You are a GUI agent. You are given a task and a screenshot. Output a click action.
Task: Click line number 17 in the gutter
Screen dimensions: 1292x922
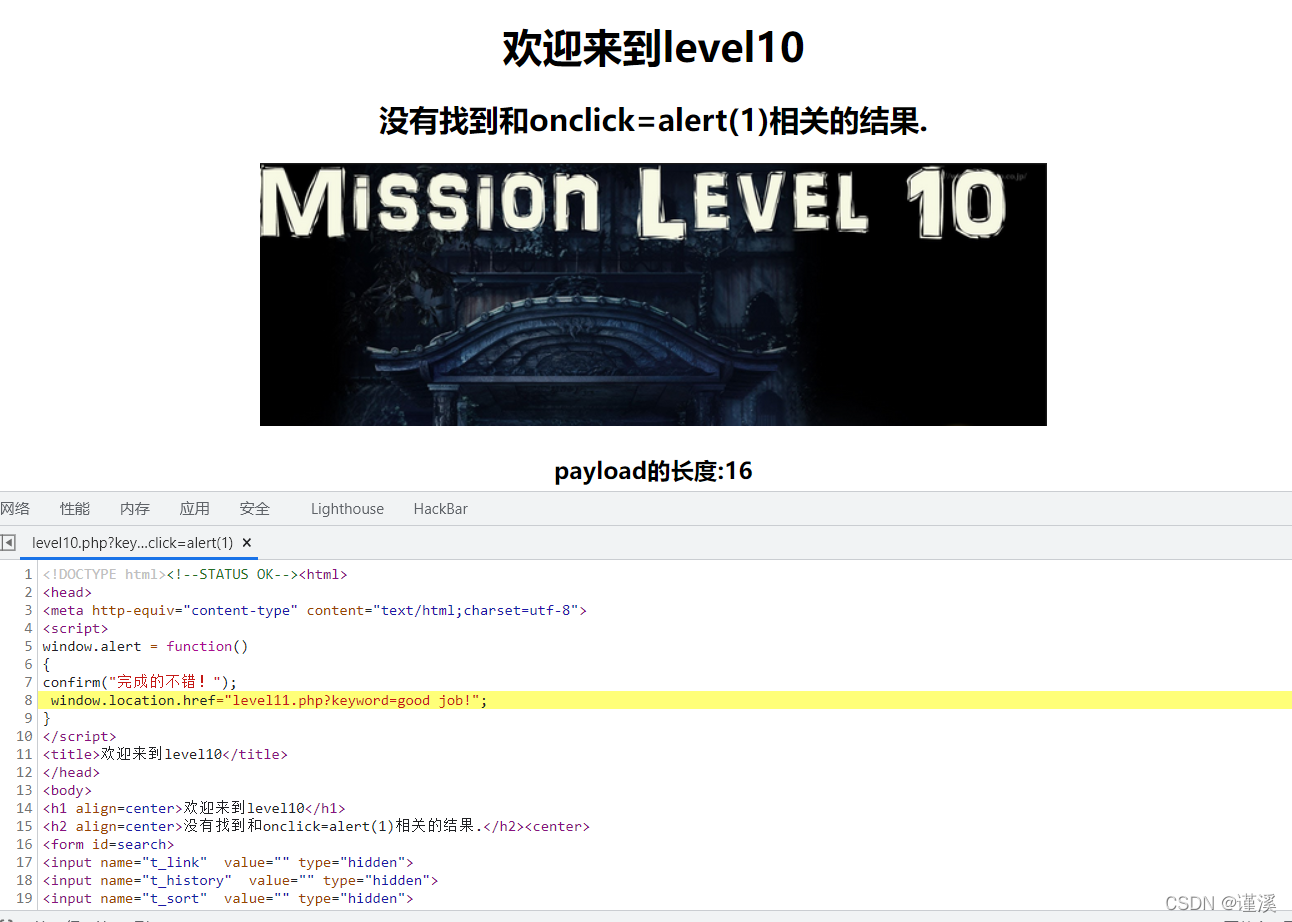(25, 863)
